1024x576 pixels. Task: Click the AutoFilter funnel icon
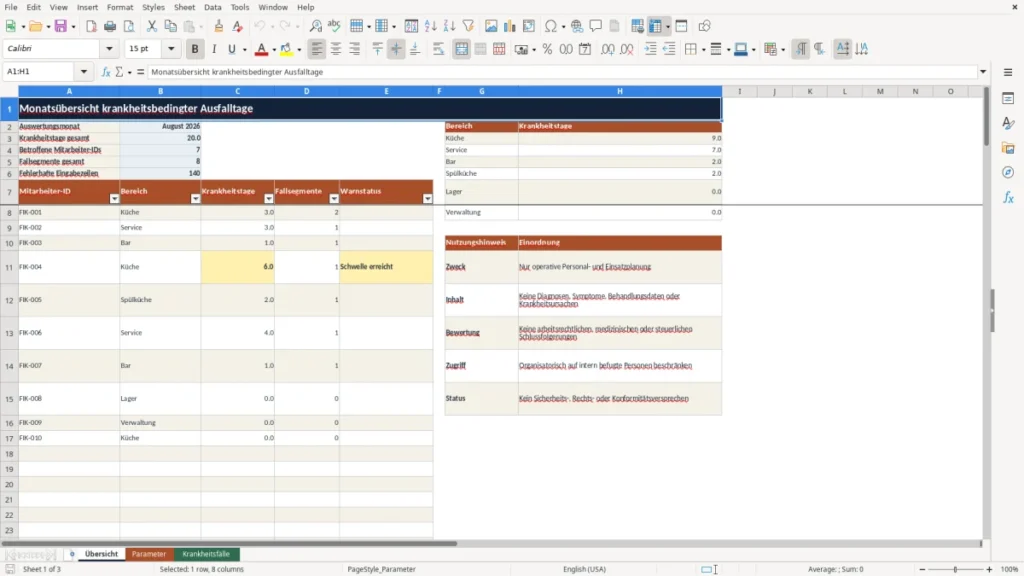(468, 26)
